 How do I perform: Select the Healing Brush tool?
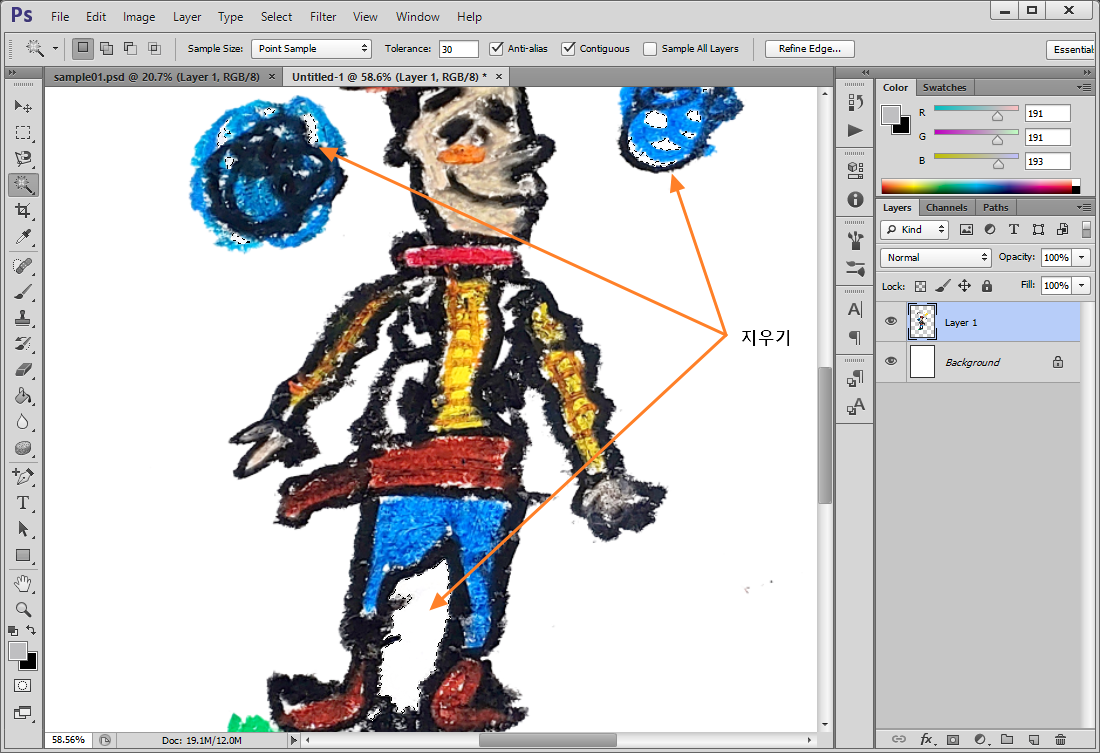coord(22,266)
